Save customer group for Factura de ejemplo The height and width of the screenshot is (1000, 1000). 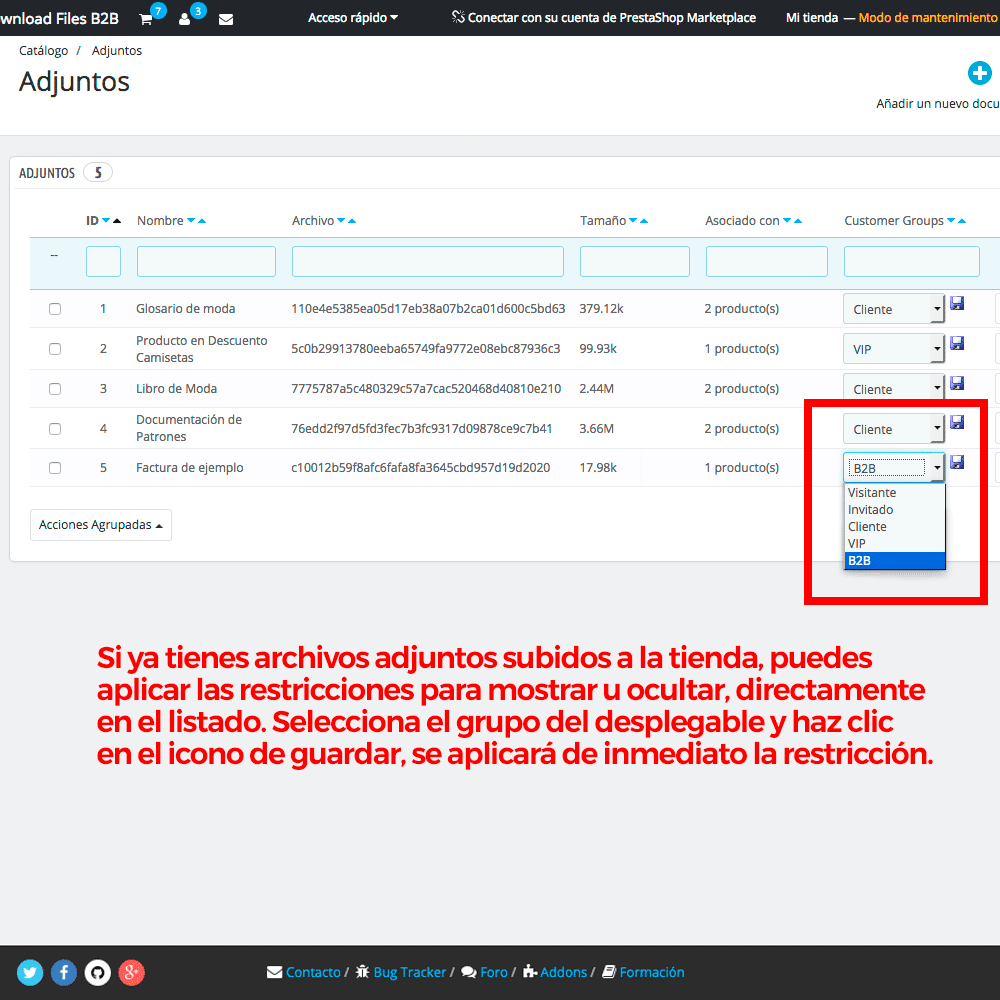click(957, 462)
